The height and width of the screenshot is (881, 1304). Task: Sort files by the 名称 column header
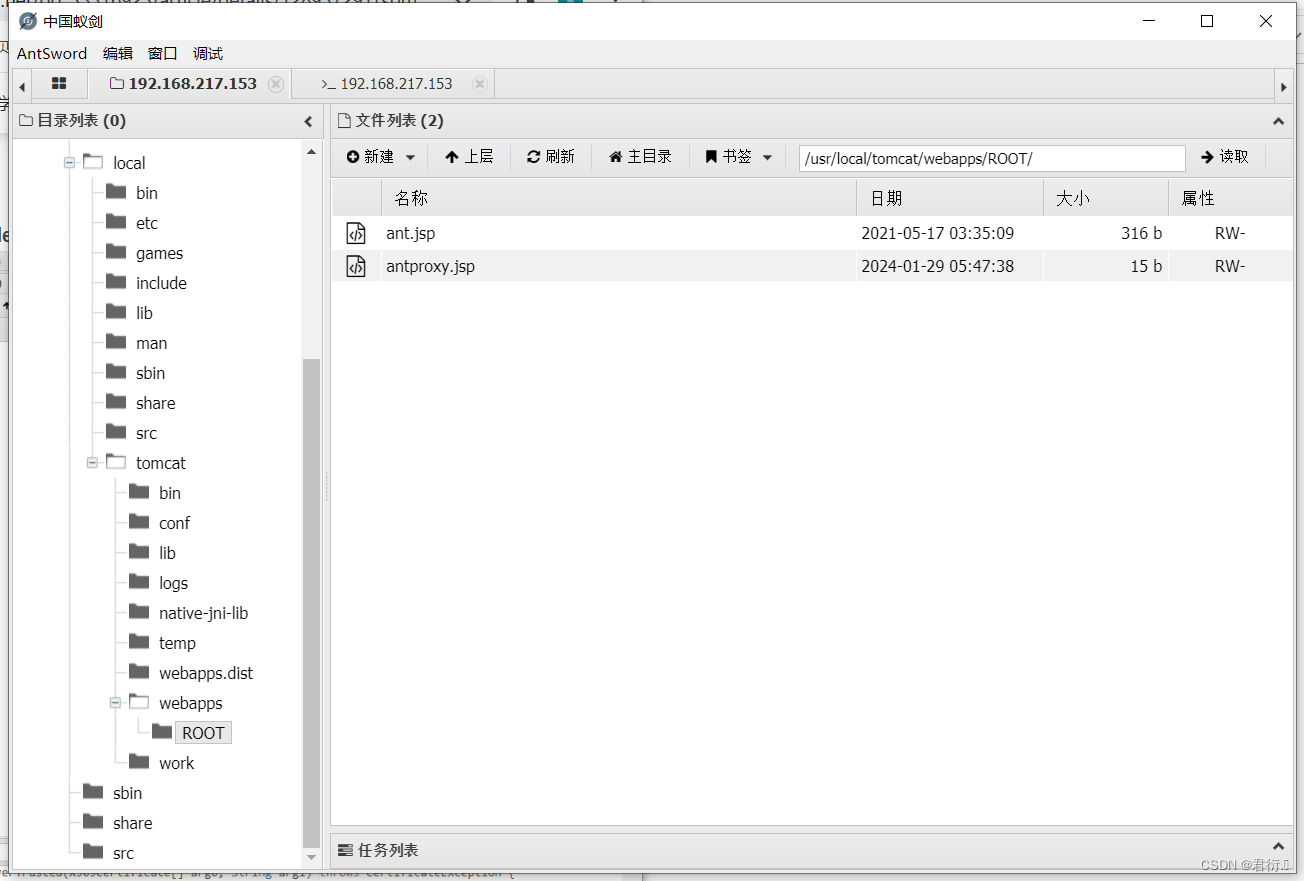point(619,198)
